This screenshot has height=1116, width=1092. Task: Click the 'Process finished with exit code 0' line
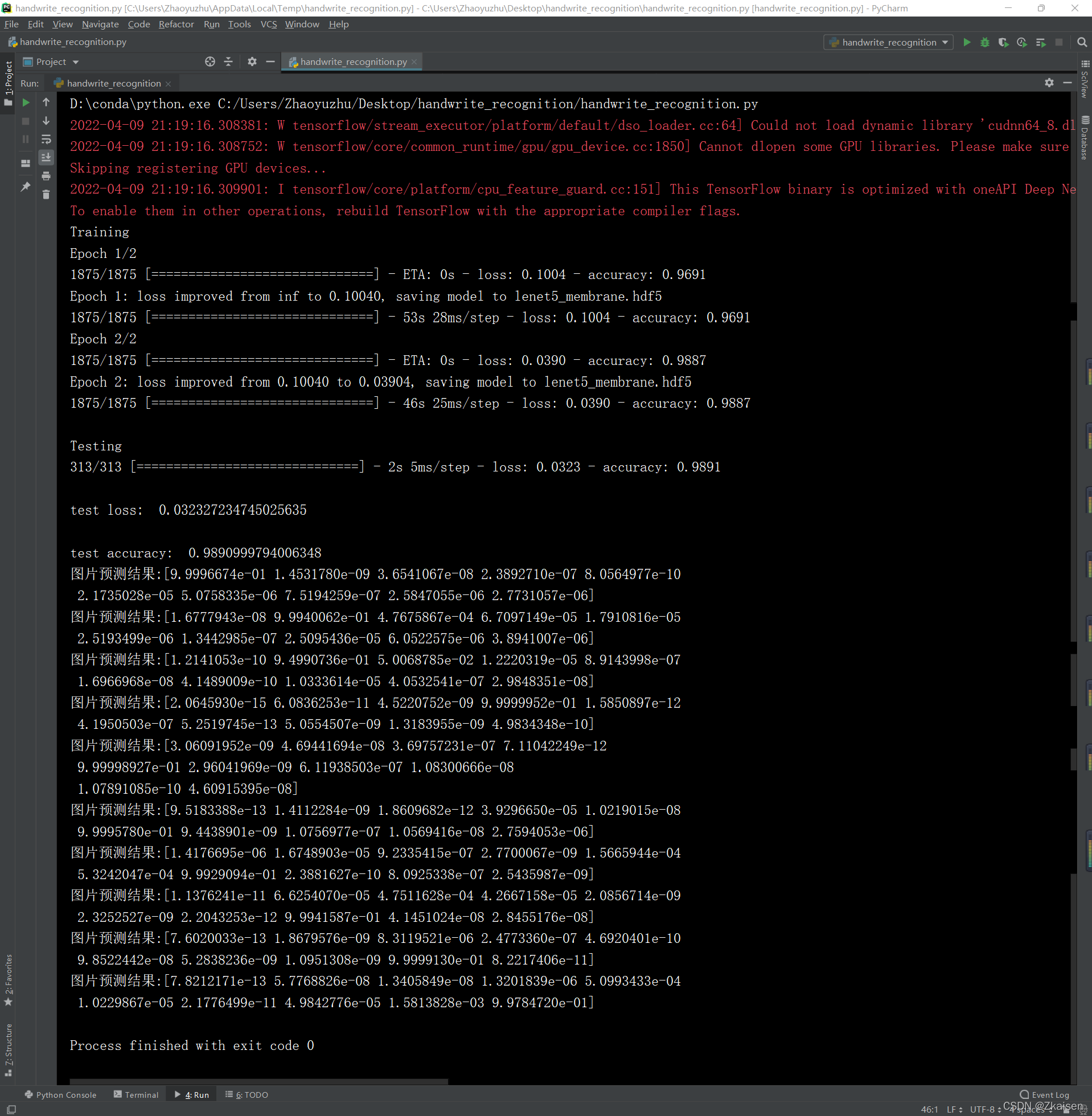(191, 1045)
